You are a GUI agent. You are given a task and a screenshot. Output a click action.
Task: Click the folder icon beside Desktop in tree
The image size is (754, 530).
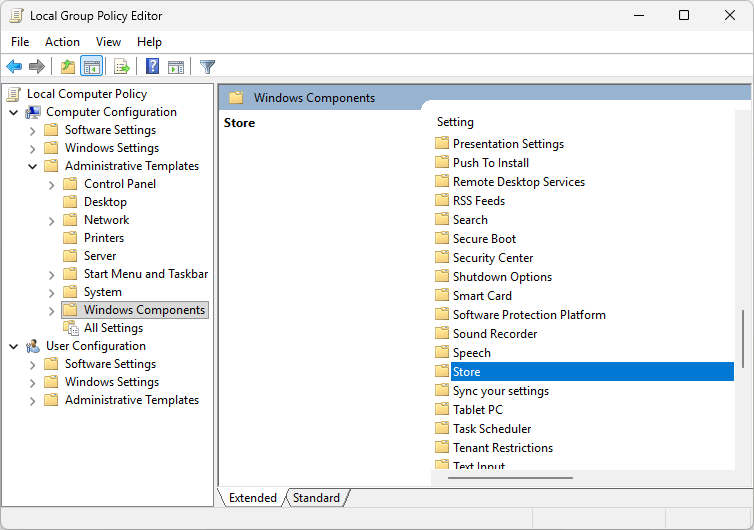(70, 202)
